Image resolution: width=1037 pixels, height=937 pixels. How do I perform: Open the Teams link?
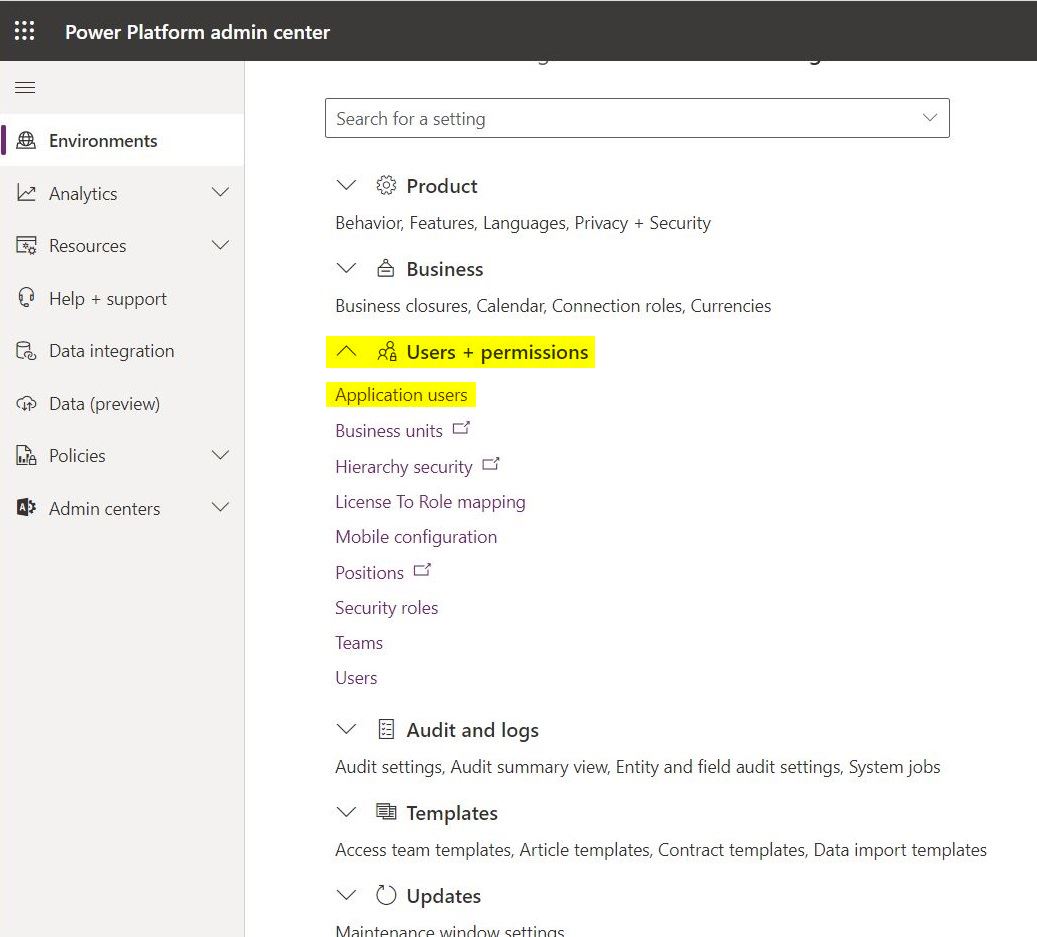point(358,643)
